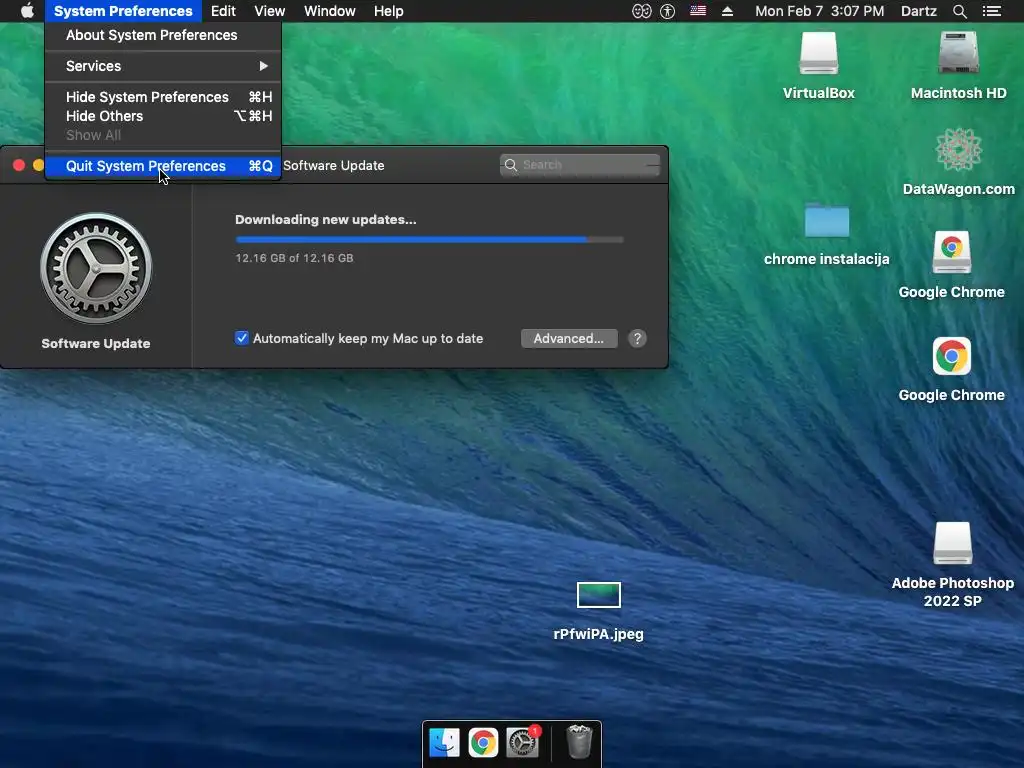Open the System Preferences menu bar item

[123, 11]
